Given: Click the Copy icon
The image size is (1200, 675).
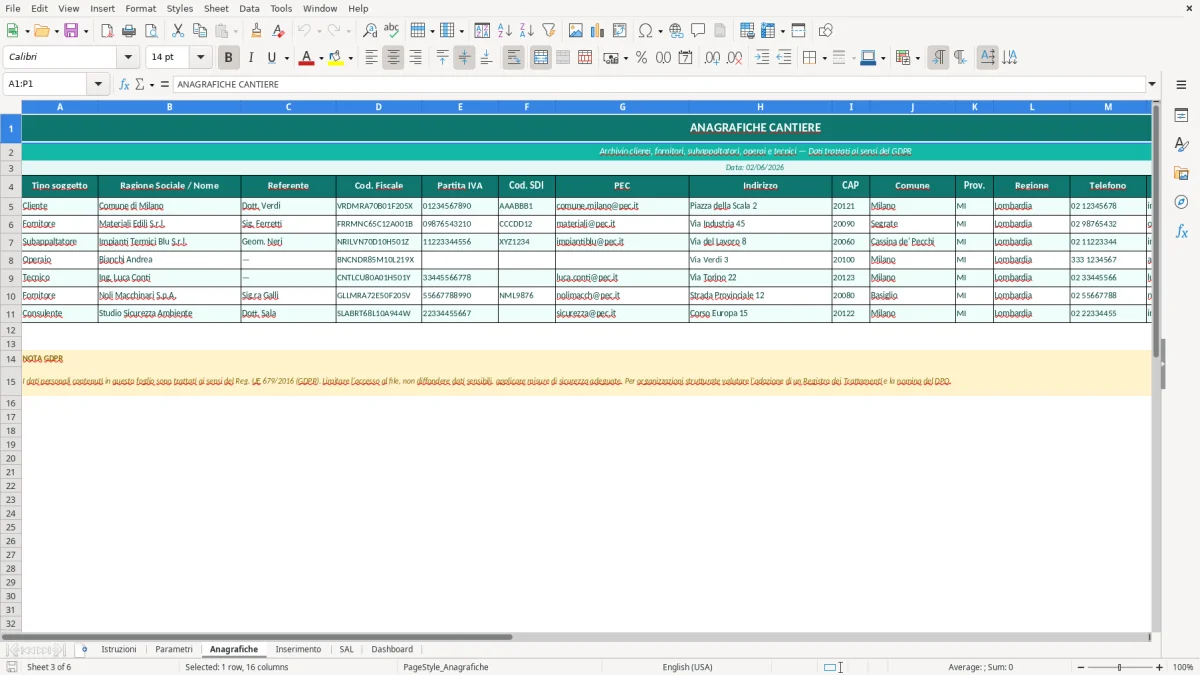Looking at the screenshot, I should pos(200,31).
